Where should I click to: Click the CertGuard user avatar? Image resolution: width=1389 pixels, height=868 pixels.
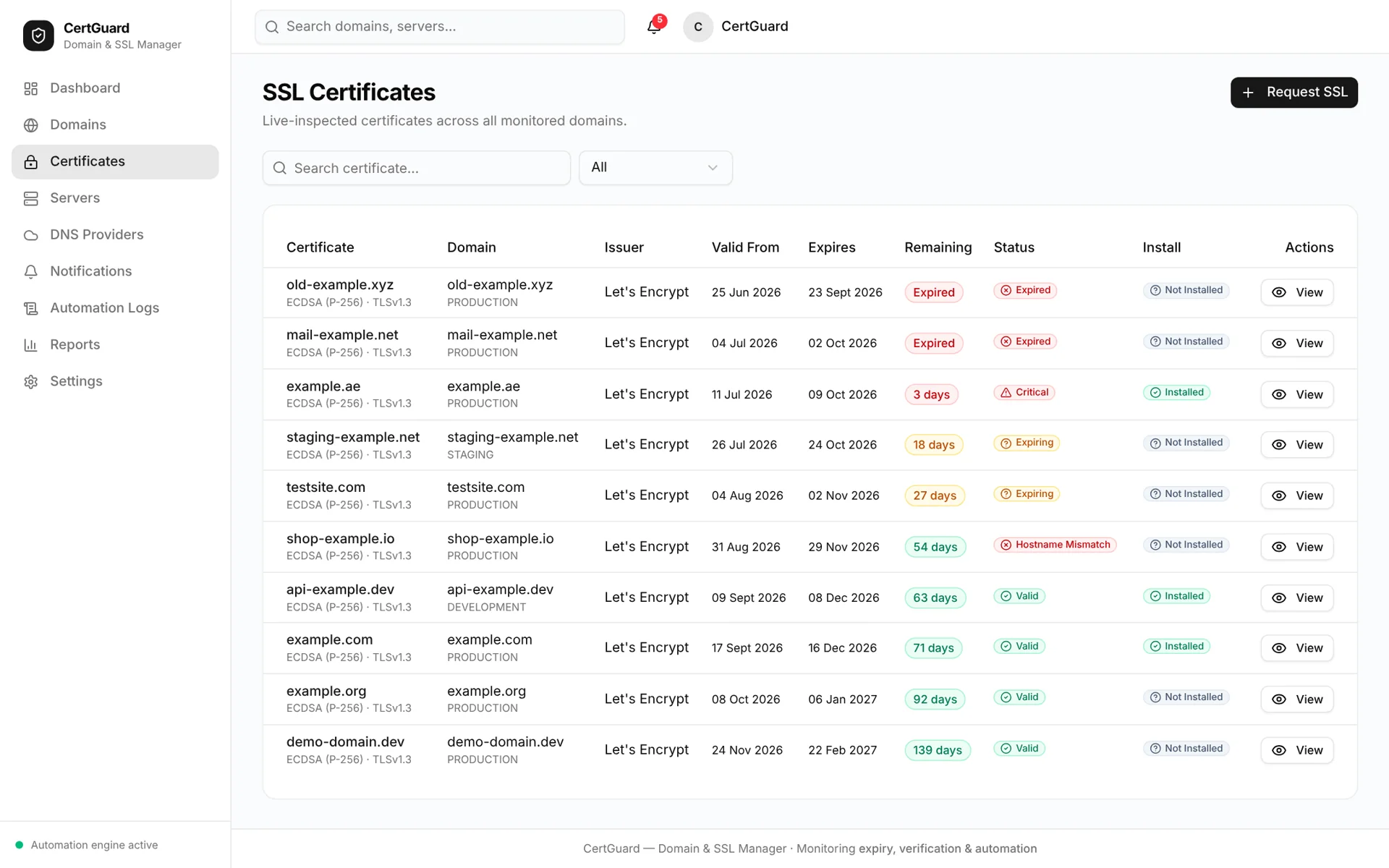click(x=698, y=27)
